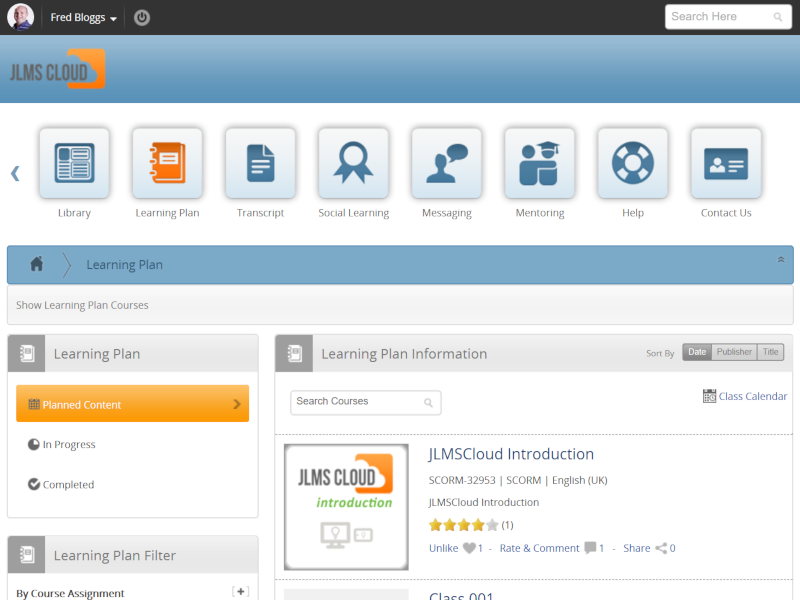Click the Learning Plan breadcrumb

tap(124, 265)
